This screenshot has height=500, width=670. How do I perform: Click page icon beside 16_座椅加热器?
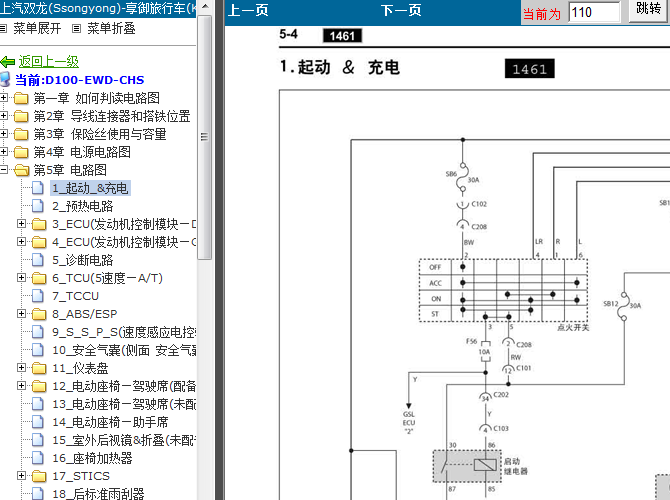coord(38,458)
